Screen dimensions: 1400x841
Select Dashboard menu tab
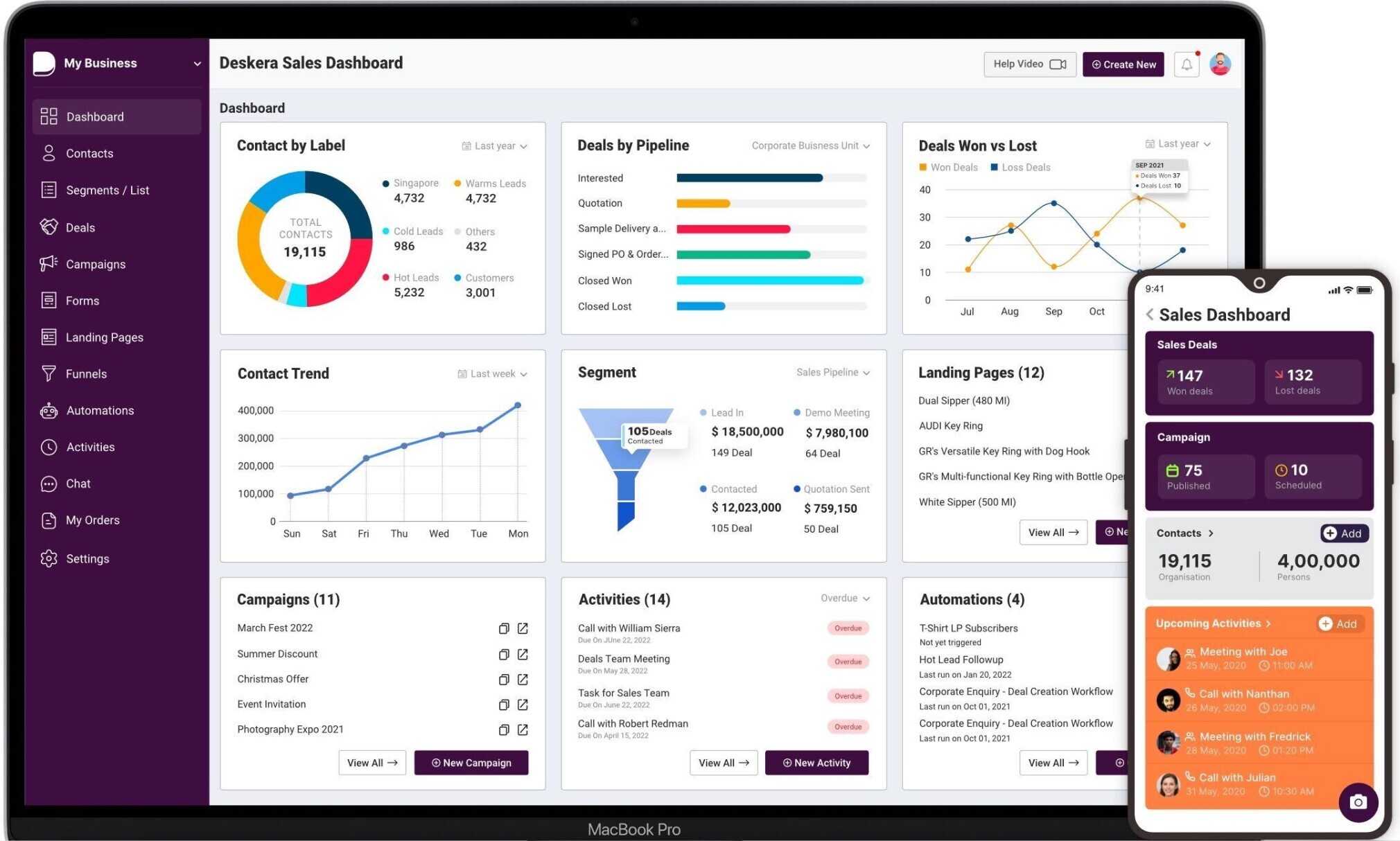(95, 116)
